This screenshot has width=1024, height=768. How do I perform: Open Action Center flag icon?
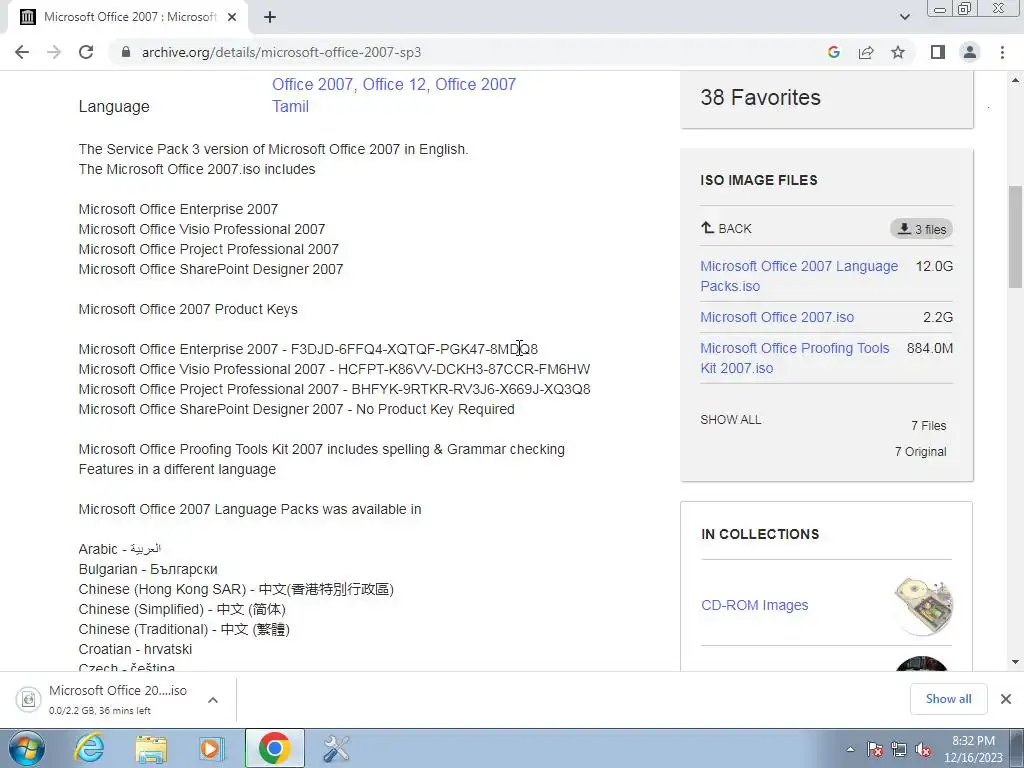[875, 749]
